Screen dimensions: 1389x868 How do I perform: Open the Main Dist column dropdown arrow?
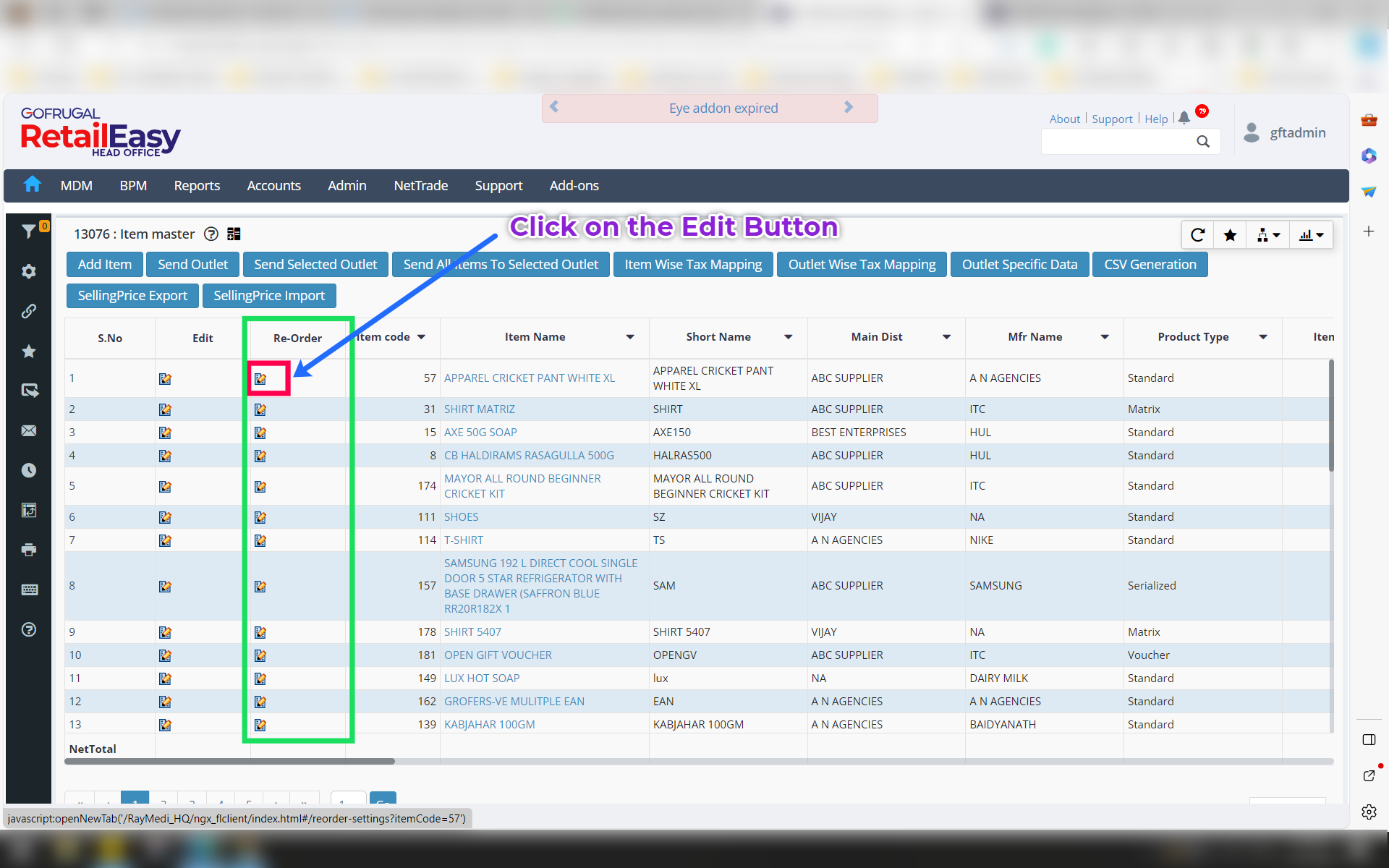click(x=946, y=337)
